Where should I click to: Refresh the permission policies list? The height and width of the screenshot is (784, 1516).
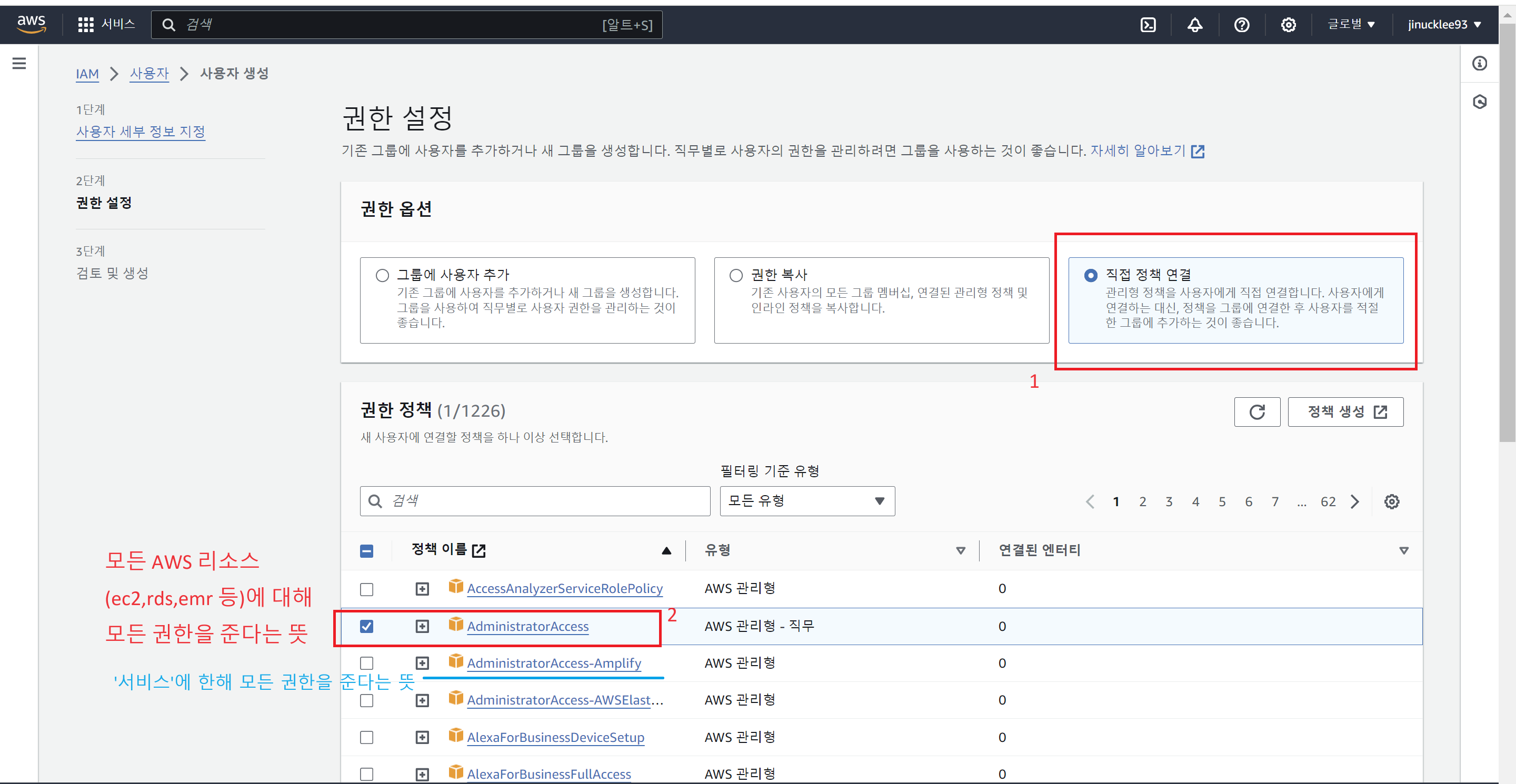click(1257, 411)
